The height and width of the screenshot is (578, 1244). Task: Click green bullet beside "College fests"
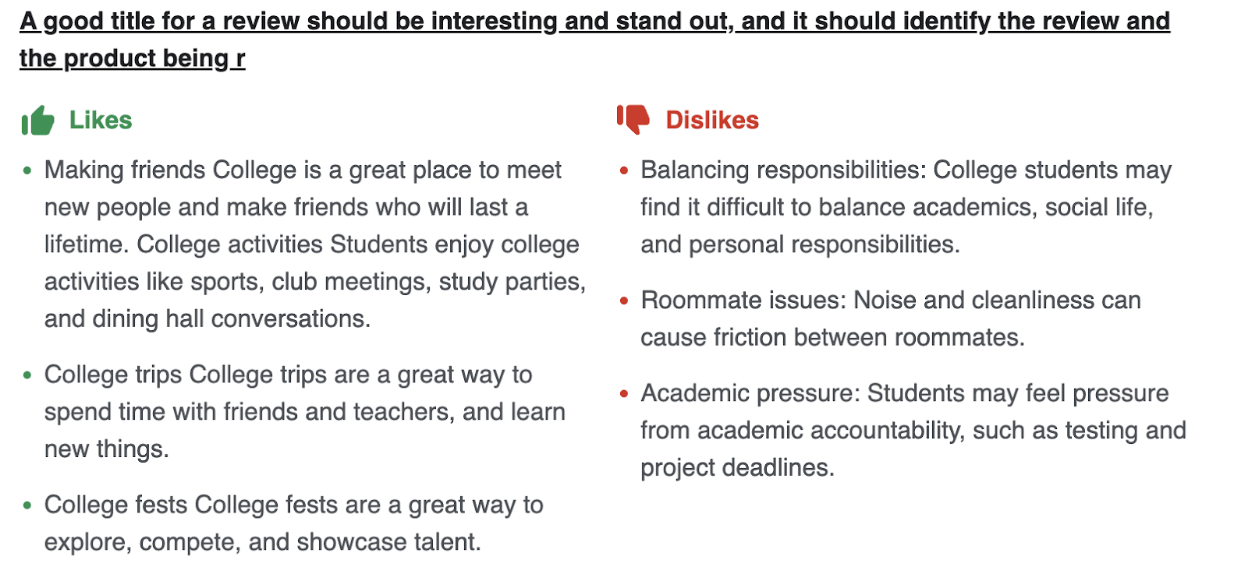coord(27,506)
